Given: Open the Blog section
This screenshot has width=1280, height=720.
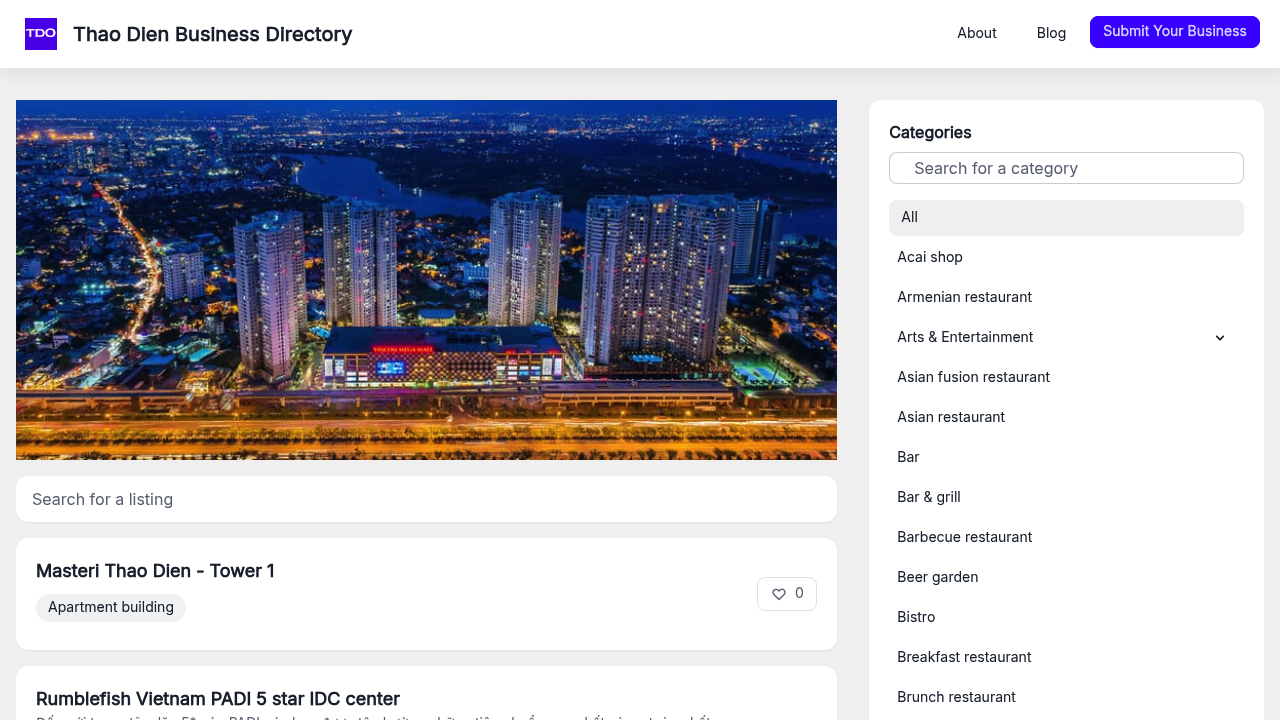Looking at the screenshot, I should click(1051, 33).
